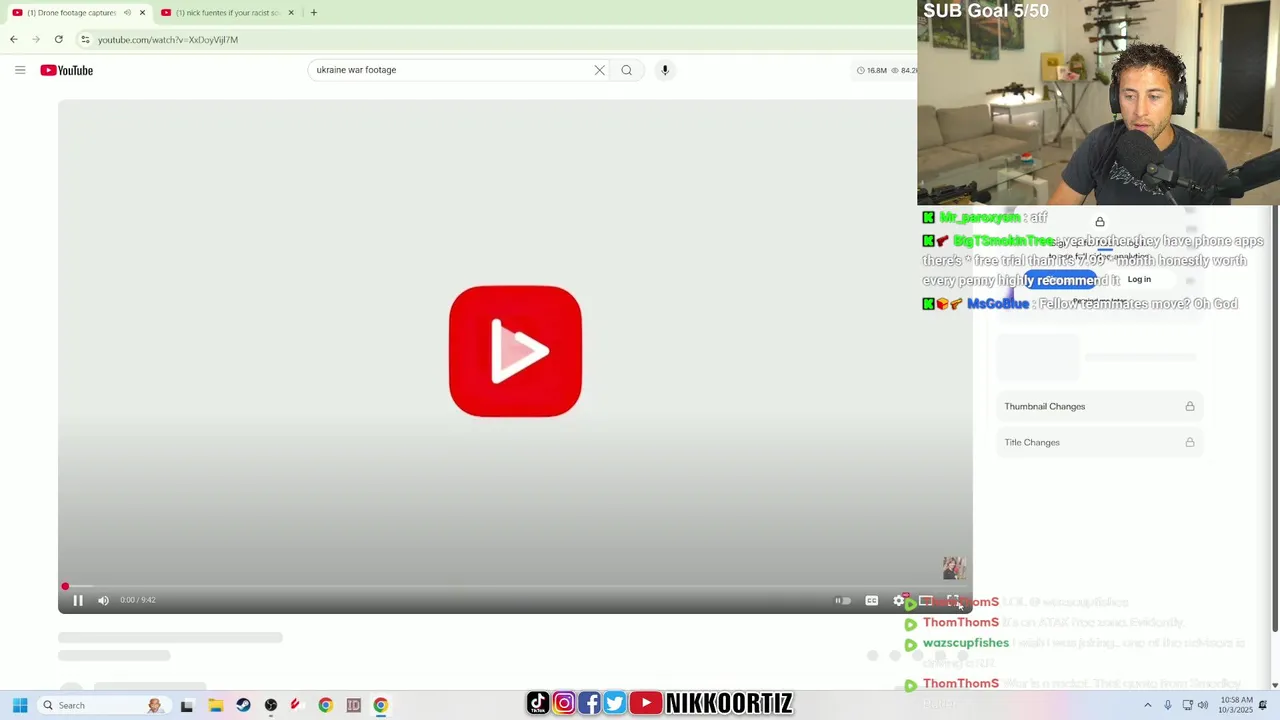Screen dimensions: 1280x720
Task: Click the youtube.com address bar URL
Action: 168,40
